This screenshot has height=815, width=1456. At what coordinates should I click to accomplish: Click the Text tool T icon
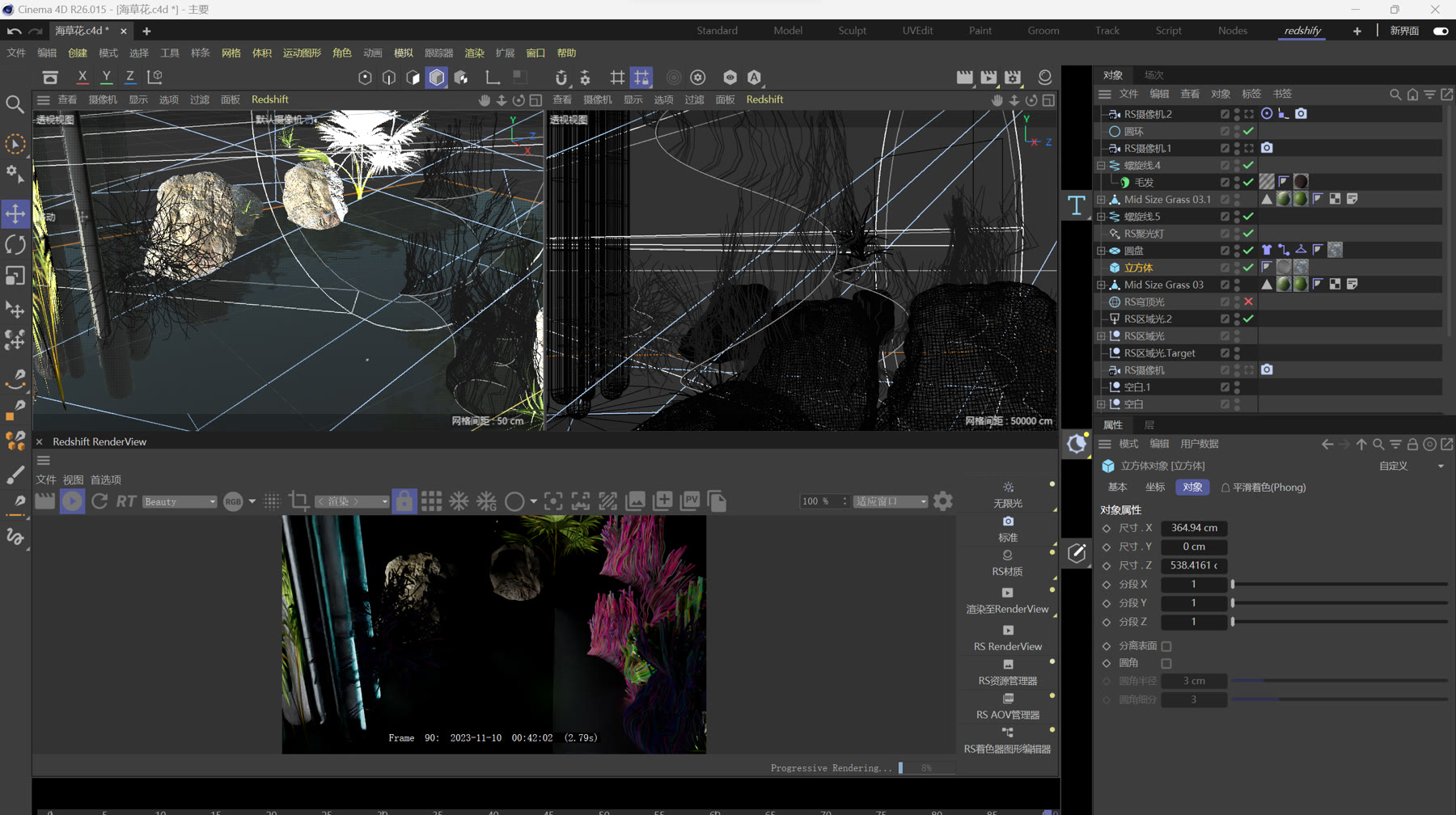click(x=1076, y=205)
